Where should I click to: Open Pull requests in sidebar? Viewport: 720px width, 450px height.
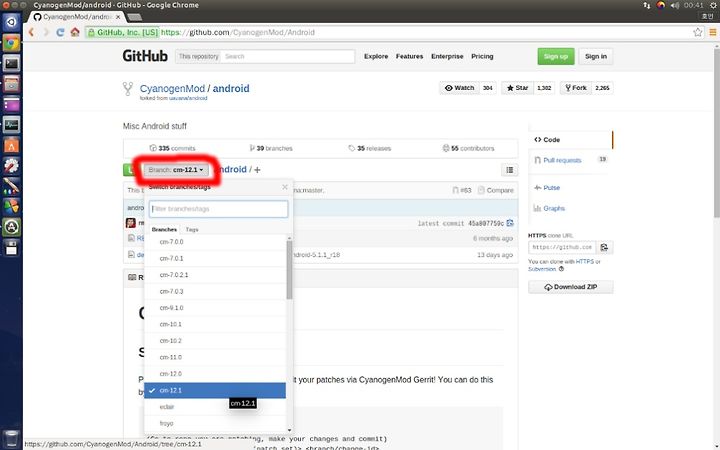click(x=562, y=160)
